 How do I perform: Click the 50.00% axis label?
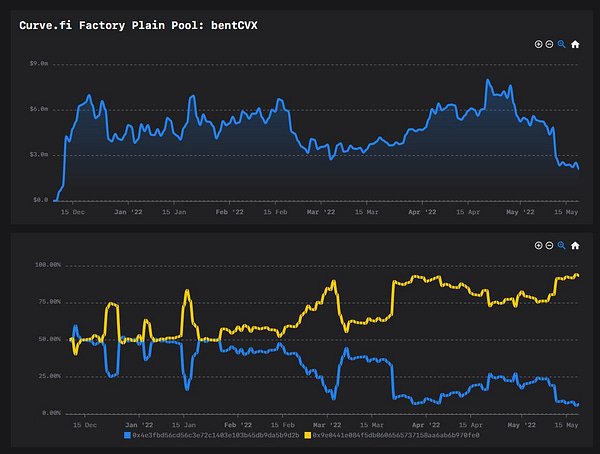tap(50, 339)
